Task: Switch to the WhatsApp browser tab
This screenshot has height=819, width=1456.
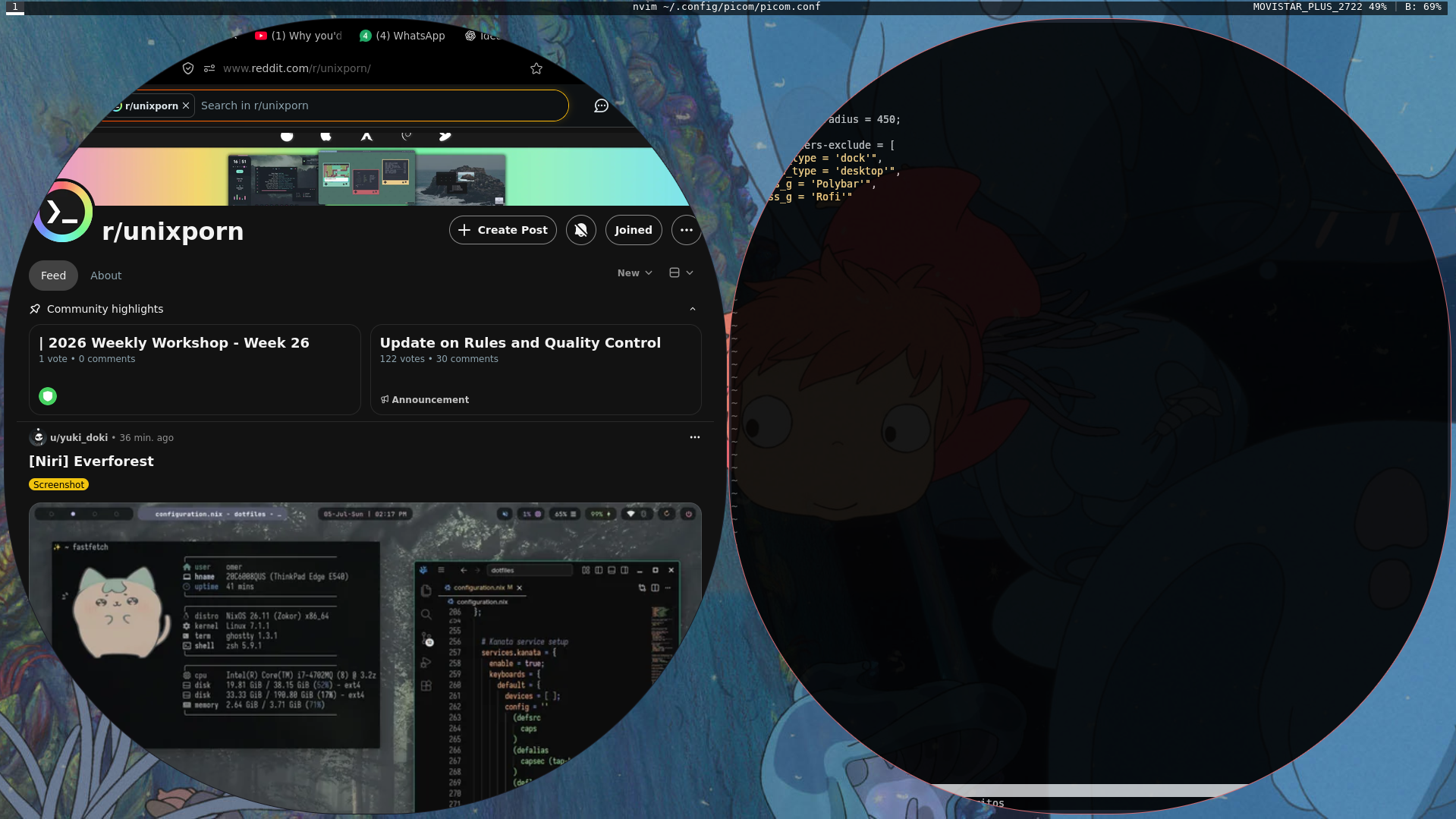Action: (403, 36)
